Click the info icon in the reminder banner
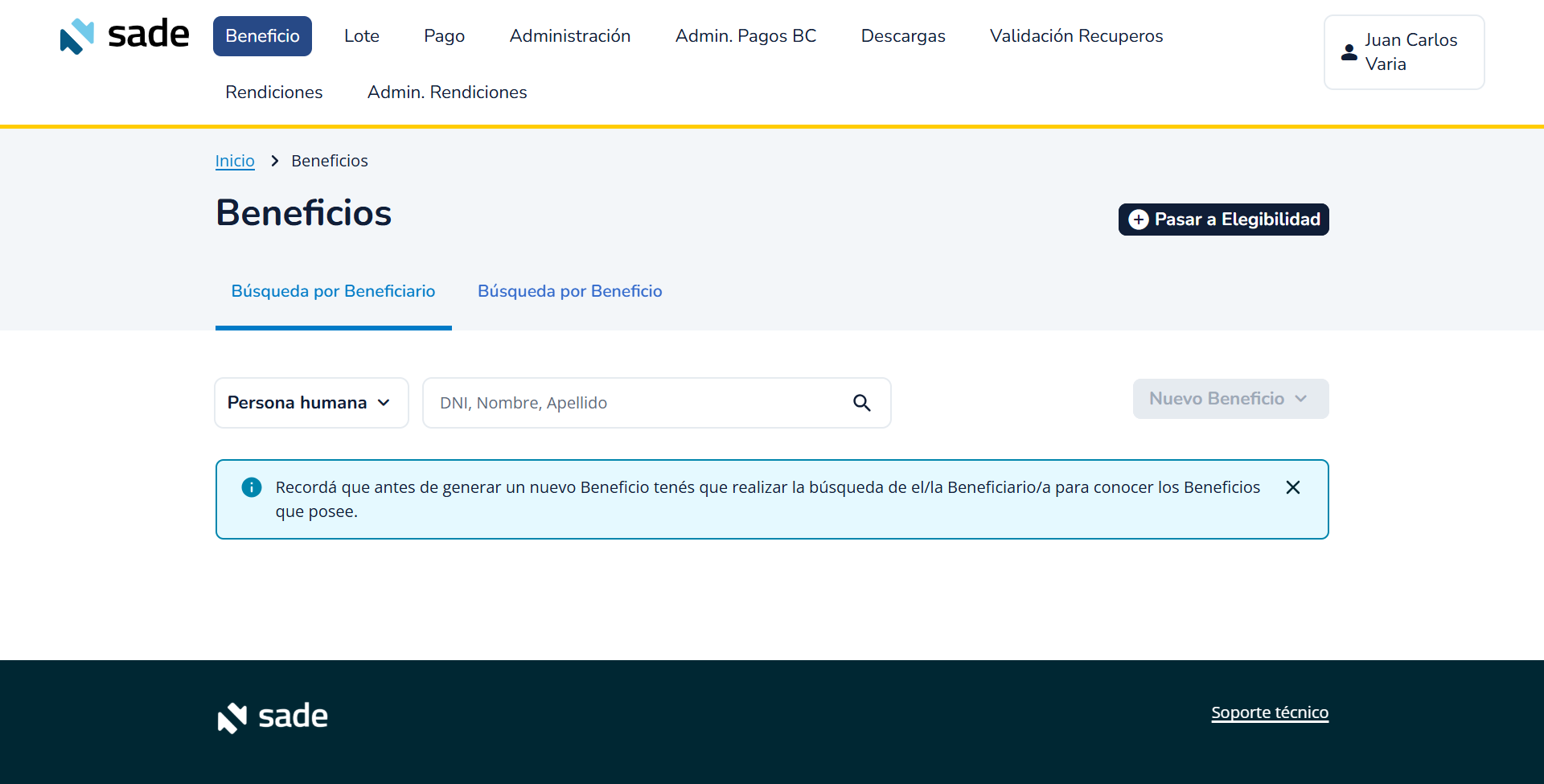 pyautogui.click(x=251, y=487)
